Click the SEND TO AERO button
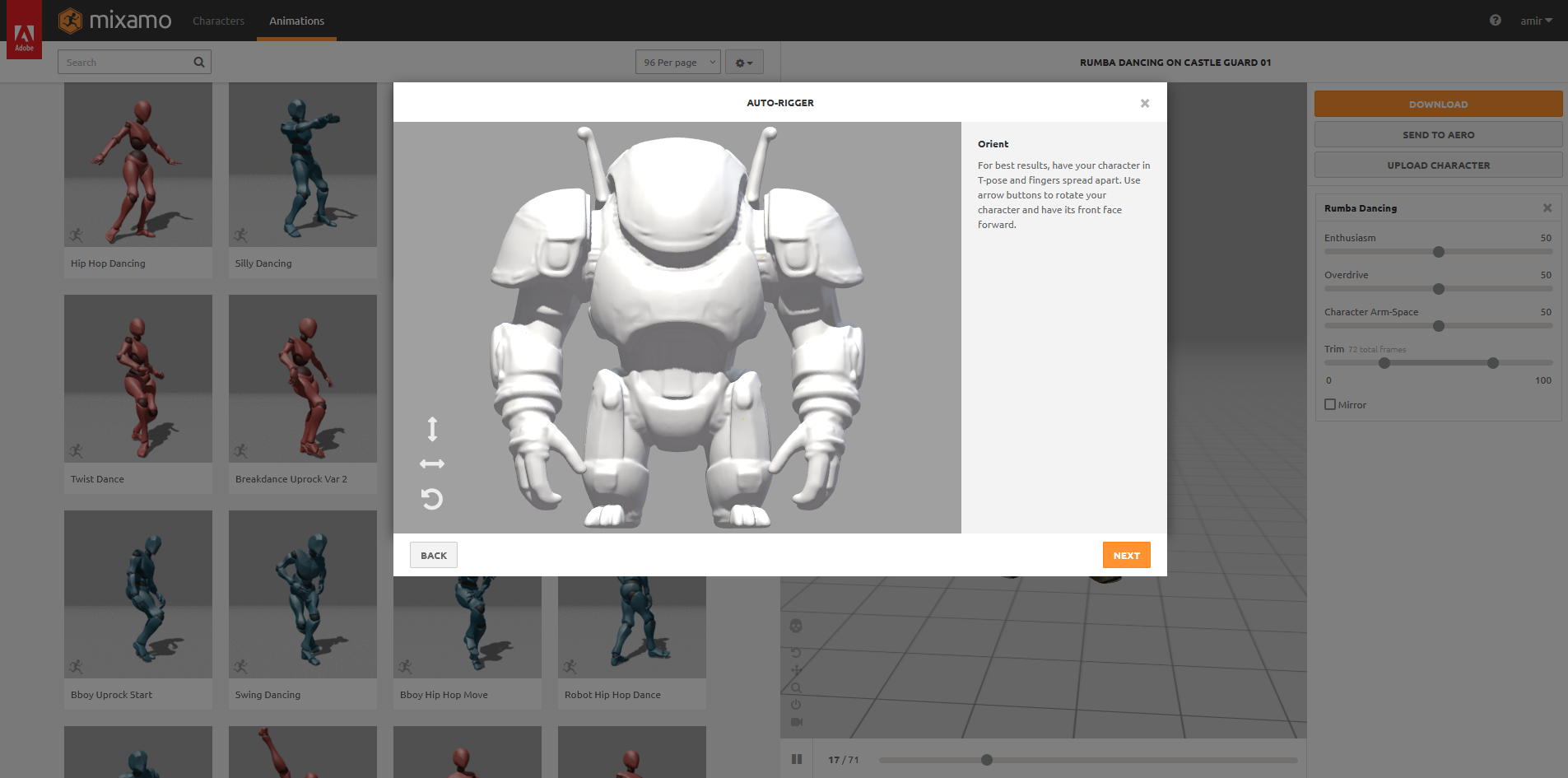 pyautogui.click(x=1438, y=134)
